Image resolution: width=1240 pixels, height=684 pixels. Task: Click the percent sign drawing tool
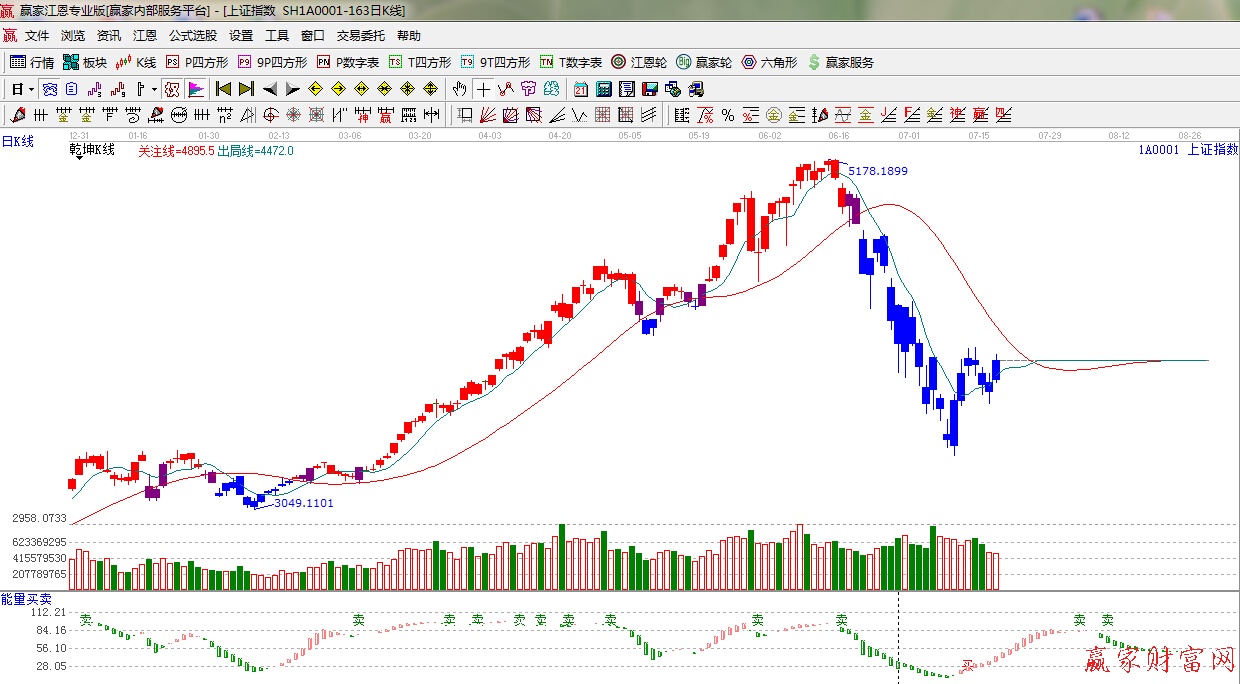[727, 115]
